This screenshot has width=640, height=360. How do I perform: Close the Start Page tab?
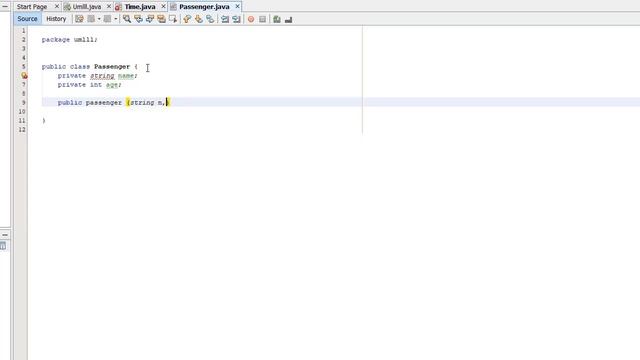tap(57, 7)
